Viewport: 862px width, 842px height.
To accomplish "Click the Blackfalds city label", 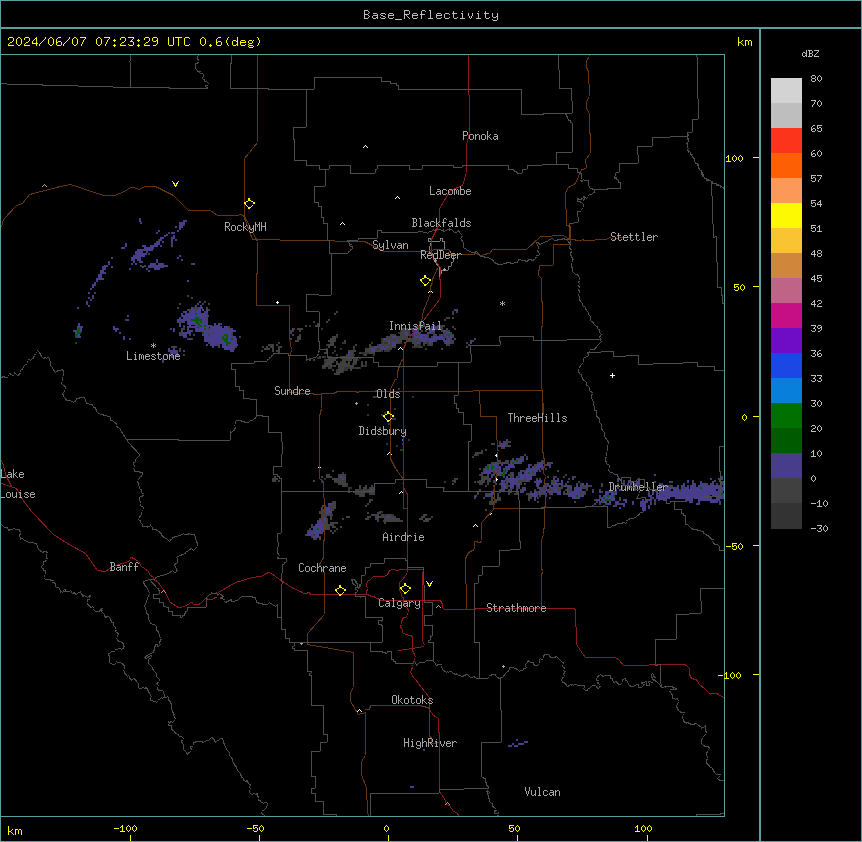I will click(441, 223).
